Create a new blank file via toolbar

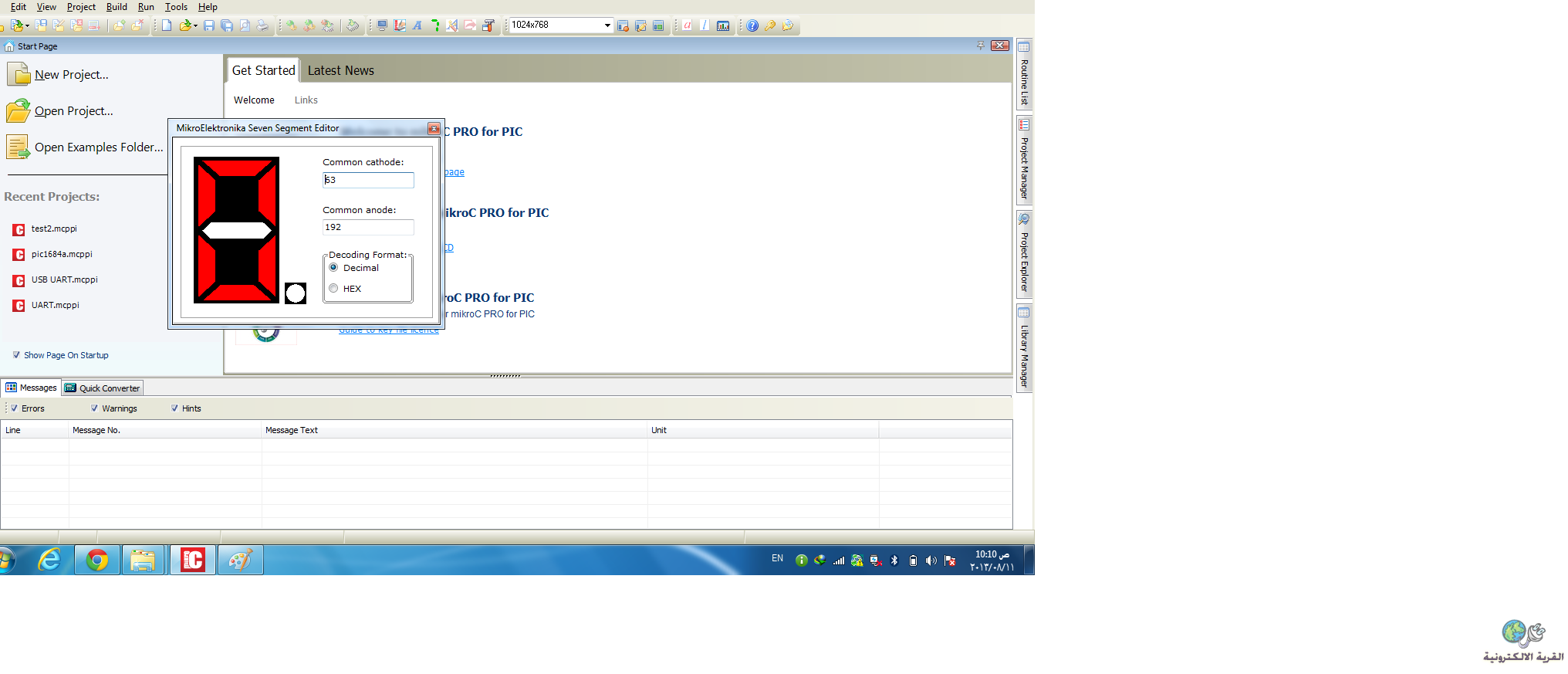[x=167, y=25]
